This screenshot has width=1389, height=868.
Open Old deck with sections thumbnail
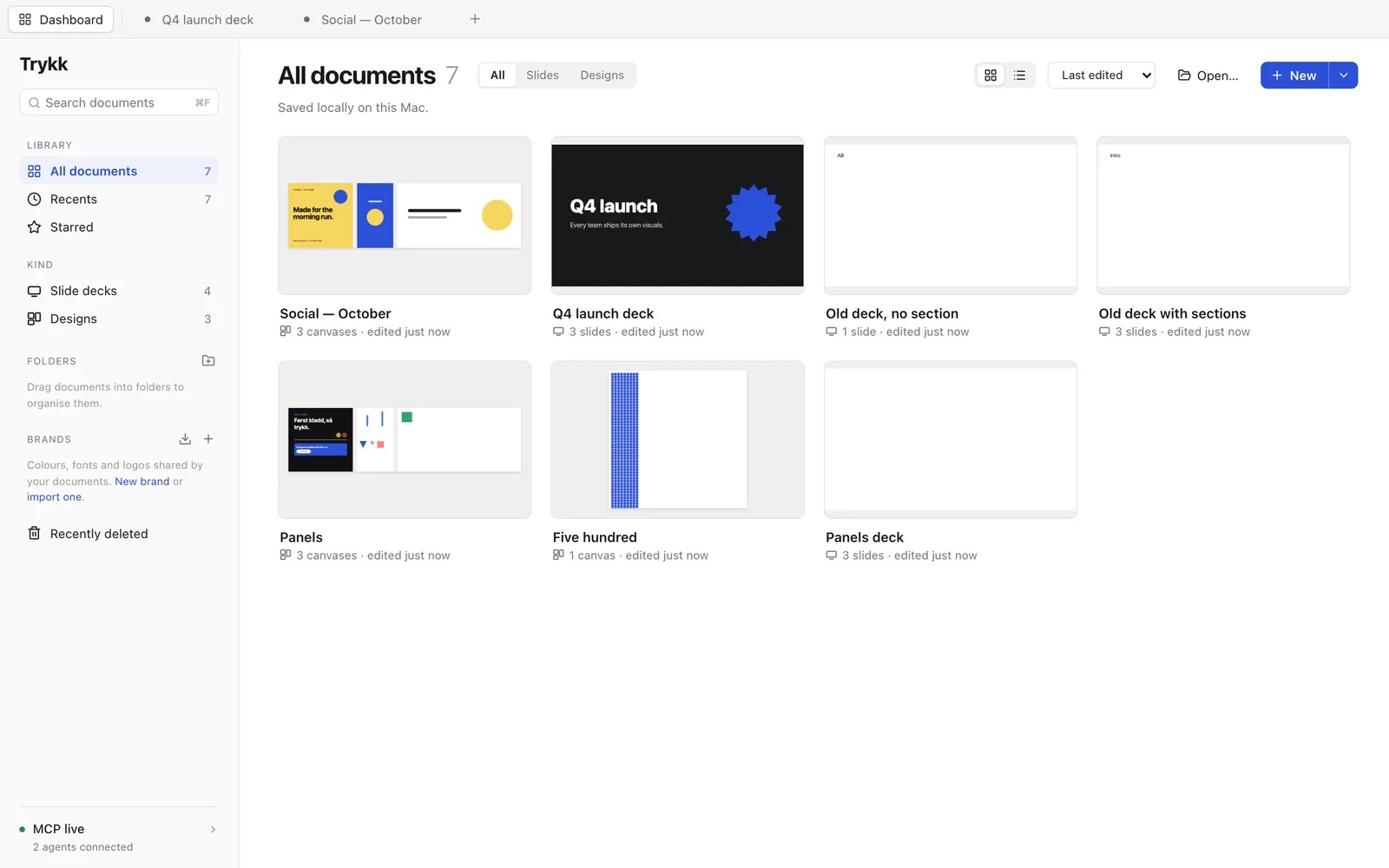[x=1223, y=215]
